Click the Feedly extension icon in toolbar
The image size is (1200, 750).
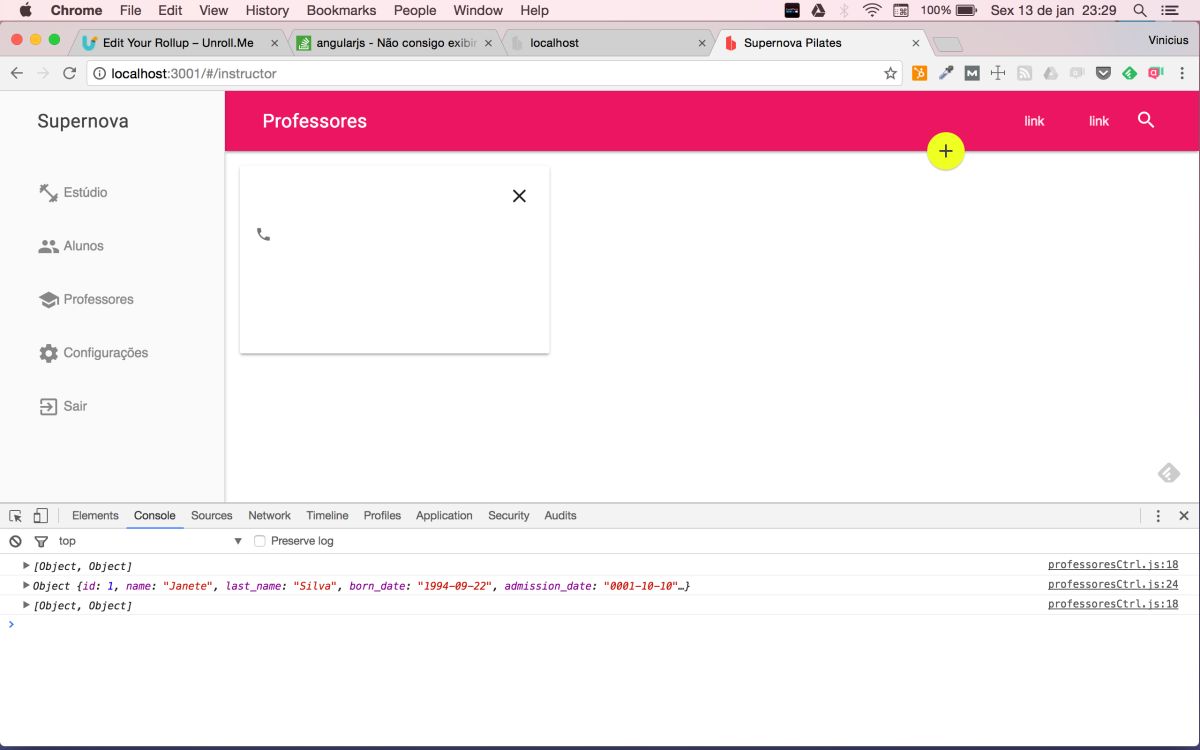click(1129, 73)
